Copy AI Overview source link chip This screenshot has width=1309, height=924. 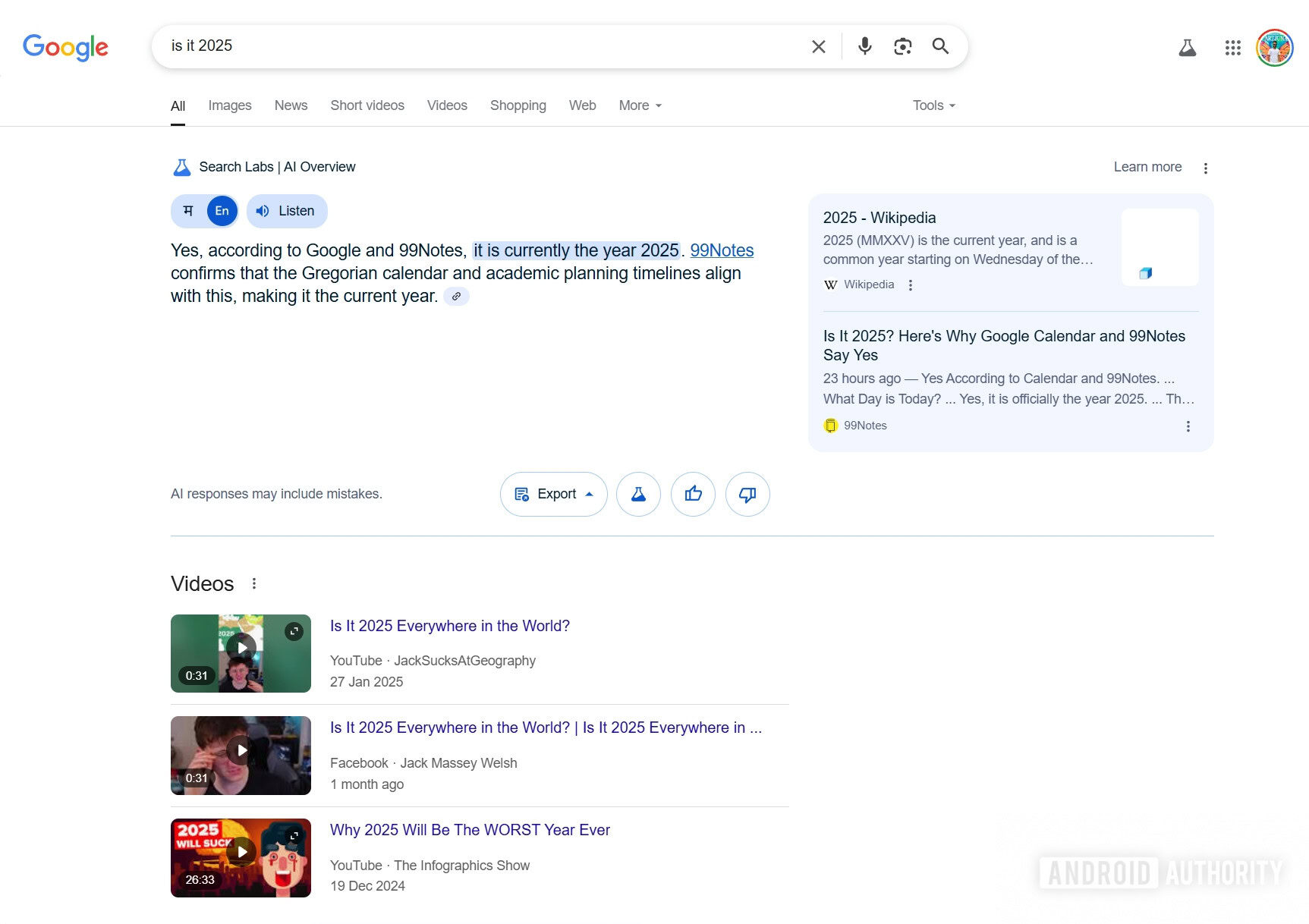(456, 297)
